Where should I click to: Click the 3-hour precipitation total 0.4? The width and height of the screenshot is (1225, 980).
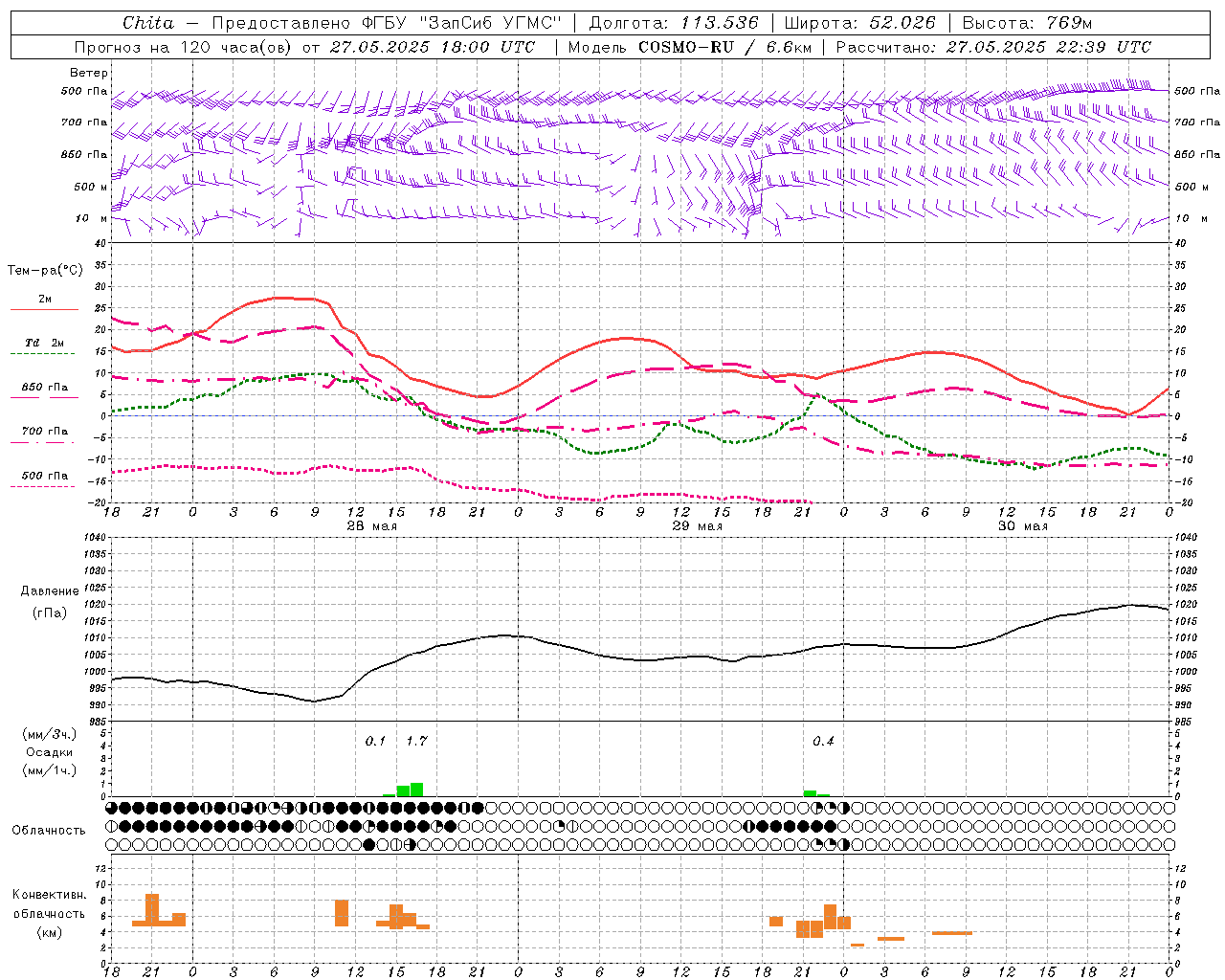[x=823, y=741]
